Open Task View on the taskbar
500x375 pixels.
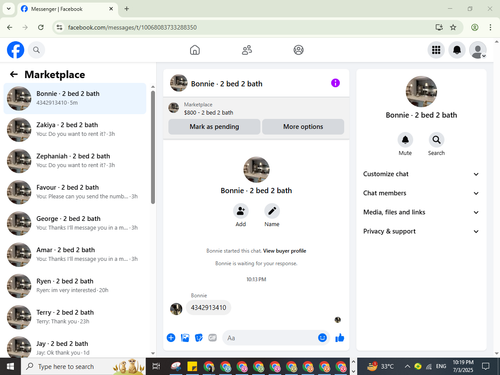(156, 366)
